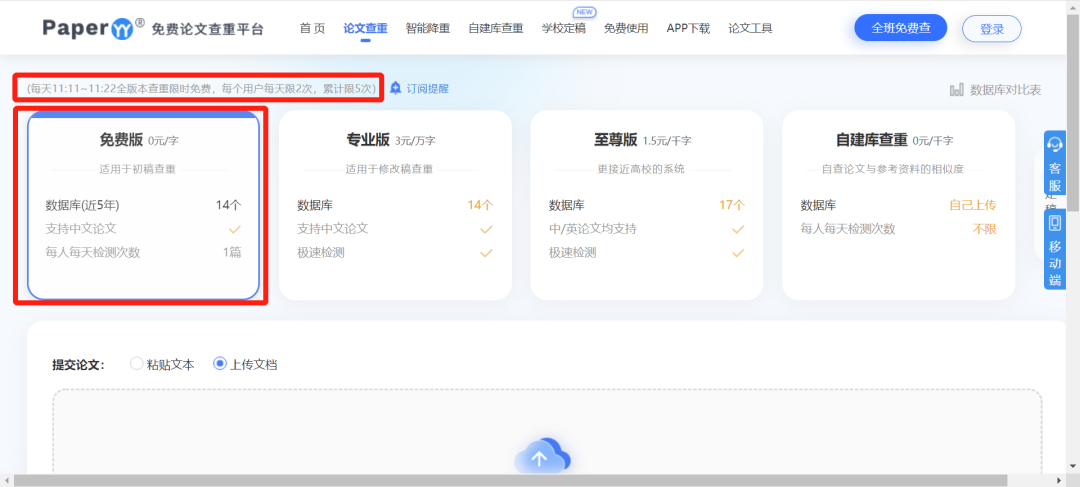Click 支持中文论文 checkmark in 免费版 card
This screenshot has height=487, width=1080.
(x=235, y=229)
